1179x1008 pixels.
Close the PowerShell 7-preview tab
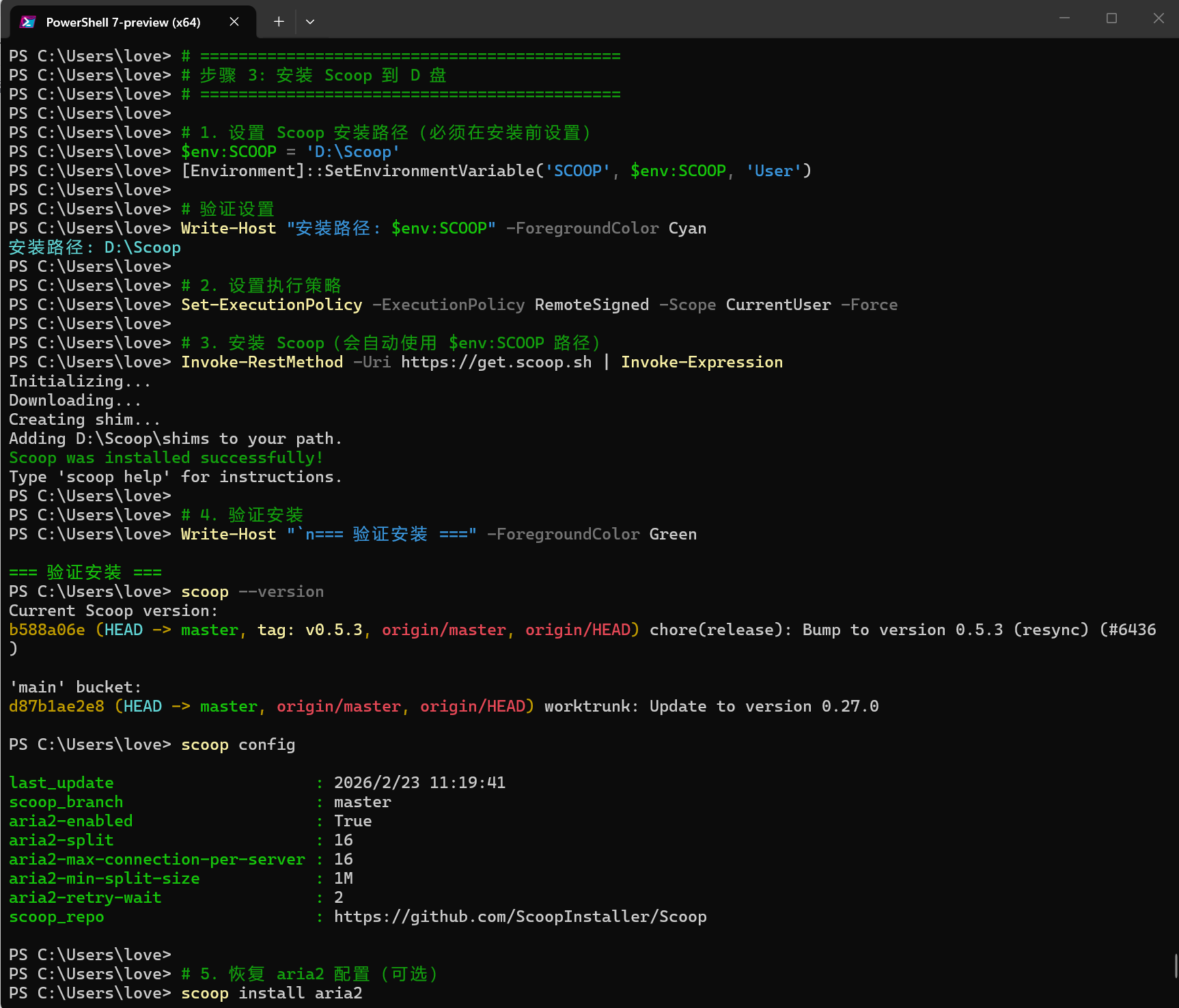pos(234,22)
